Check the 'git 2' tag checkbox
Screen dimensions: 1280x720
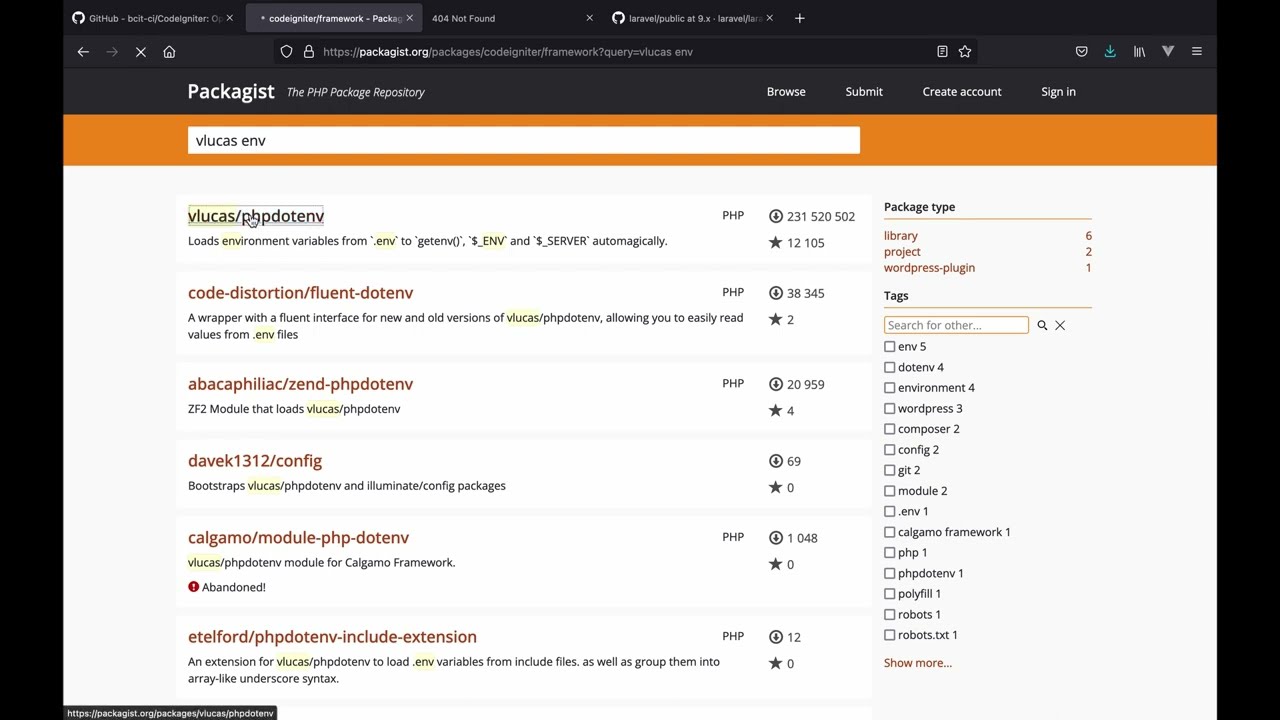coord(890,470)
